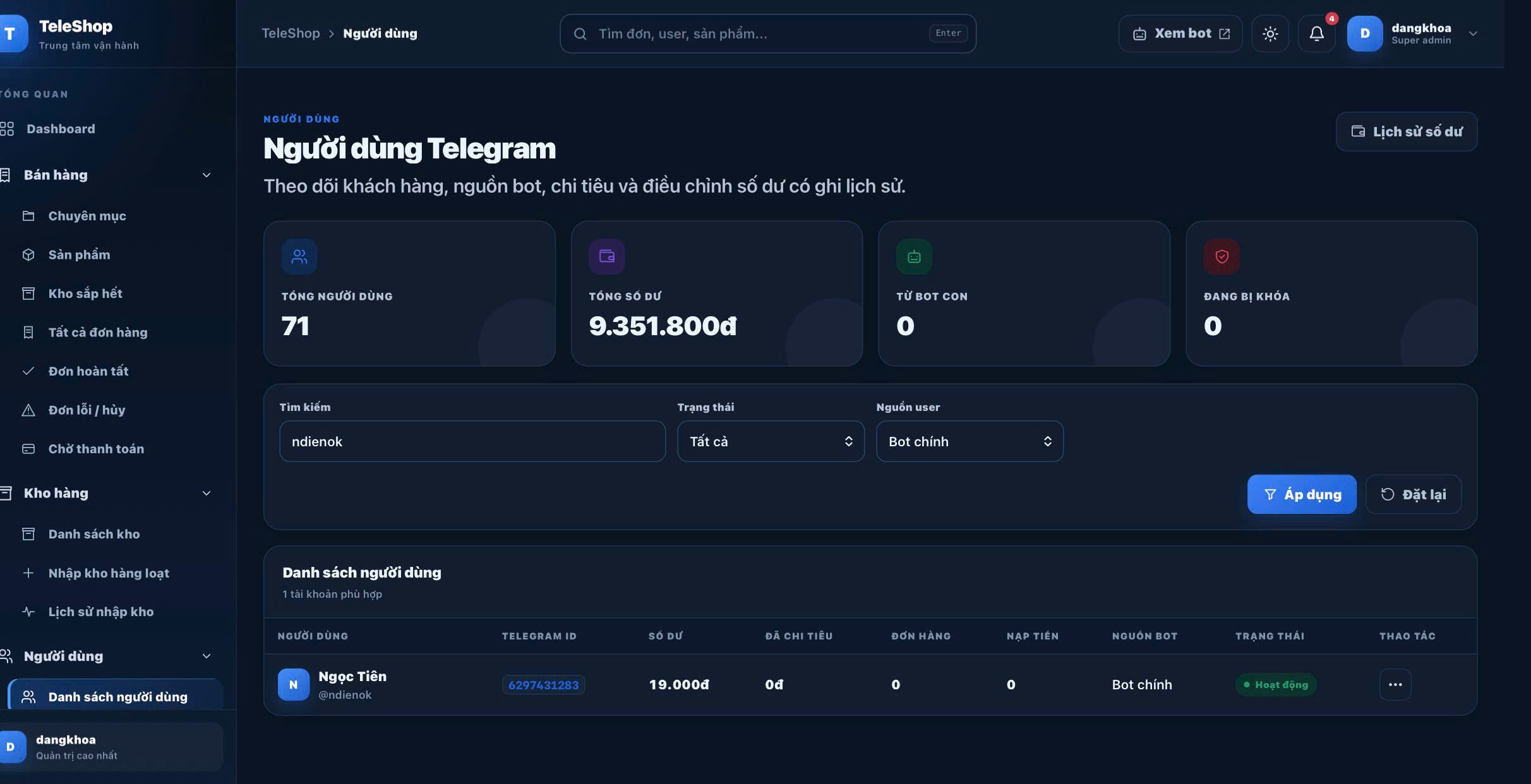Click the Chờ thanh toán card icon
This screenshot has height=784, width=1531.
(28, 449)
